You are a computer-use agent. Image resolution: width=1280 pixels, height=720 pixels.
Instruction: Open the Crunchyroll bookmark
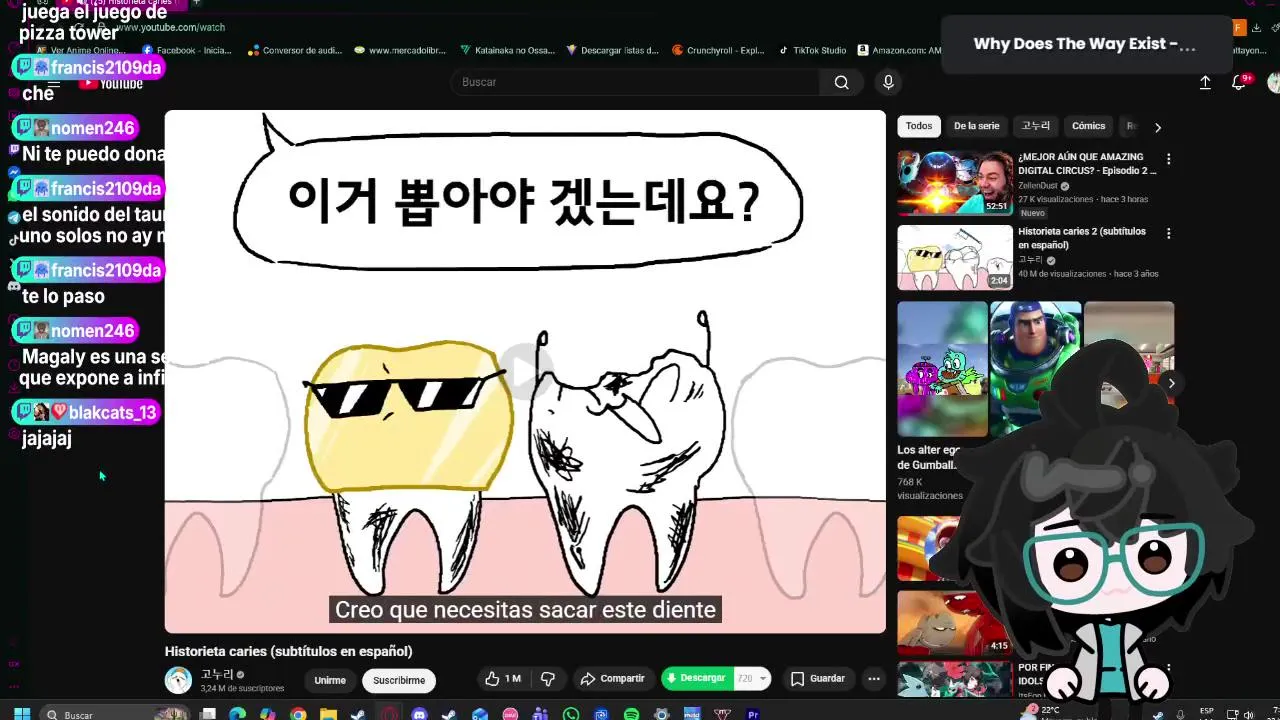point(718,50)
